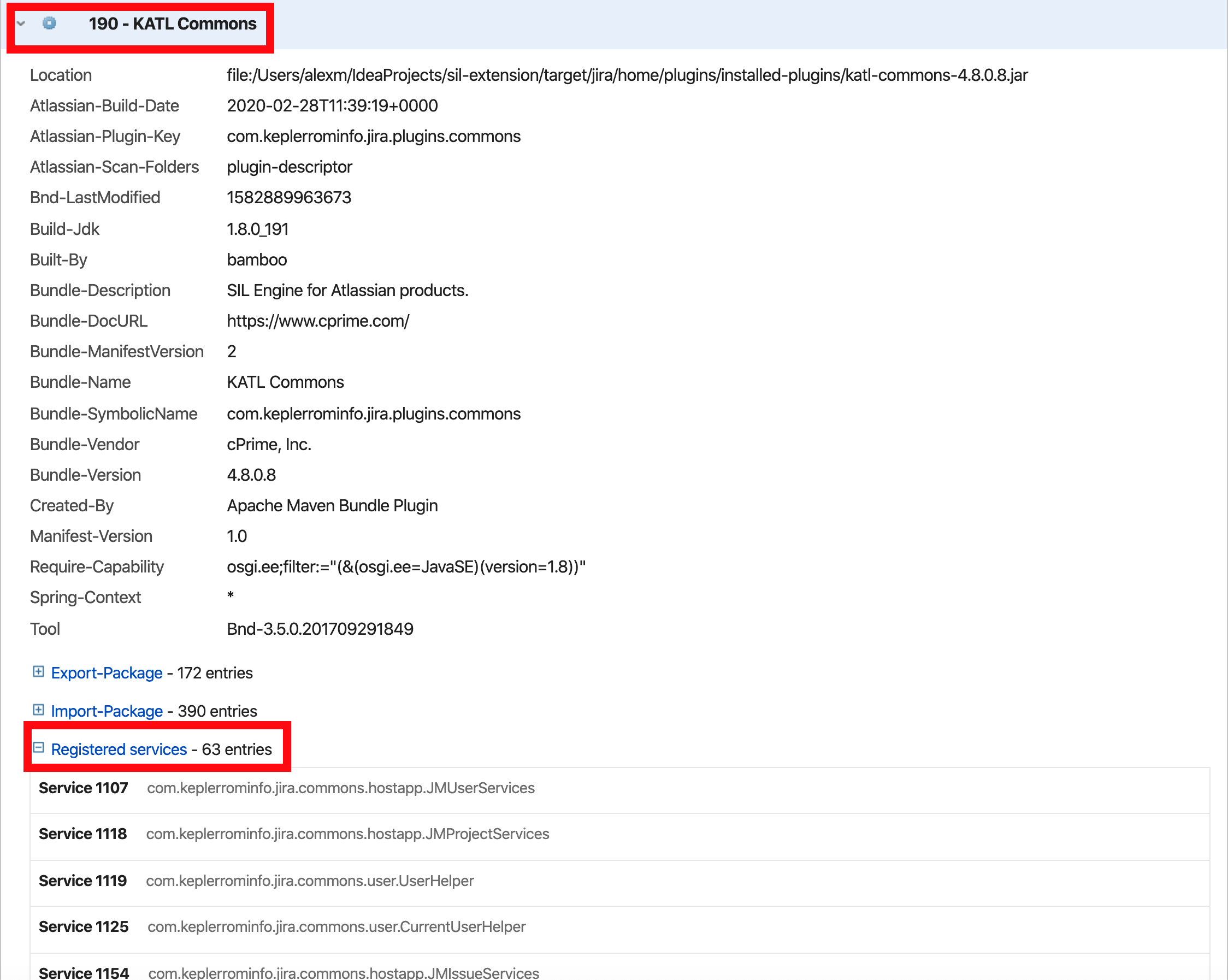Expand the Import-Package plus icon

click(x=38, y=710)
